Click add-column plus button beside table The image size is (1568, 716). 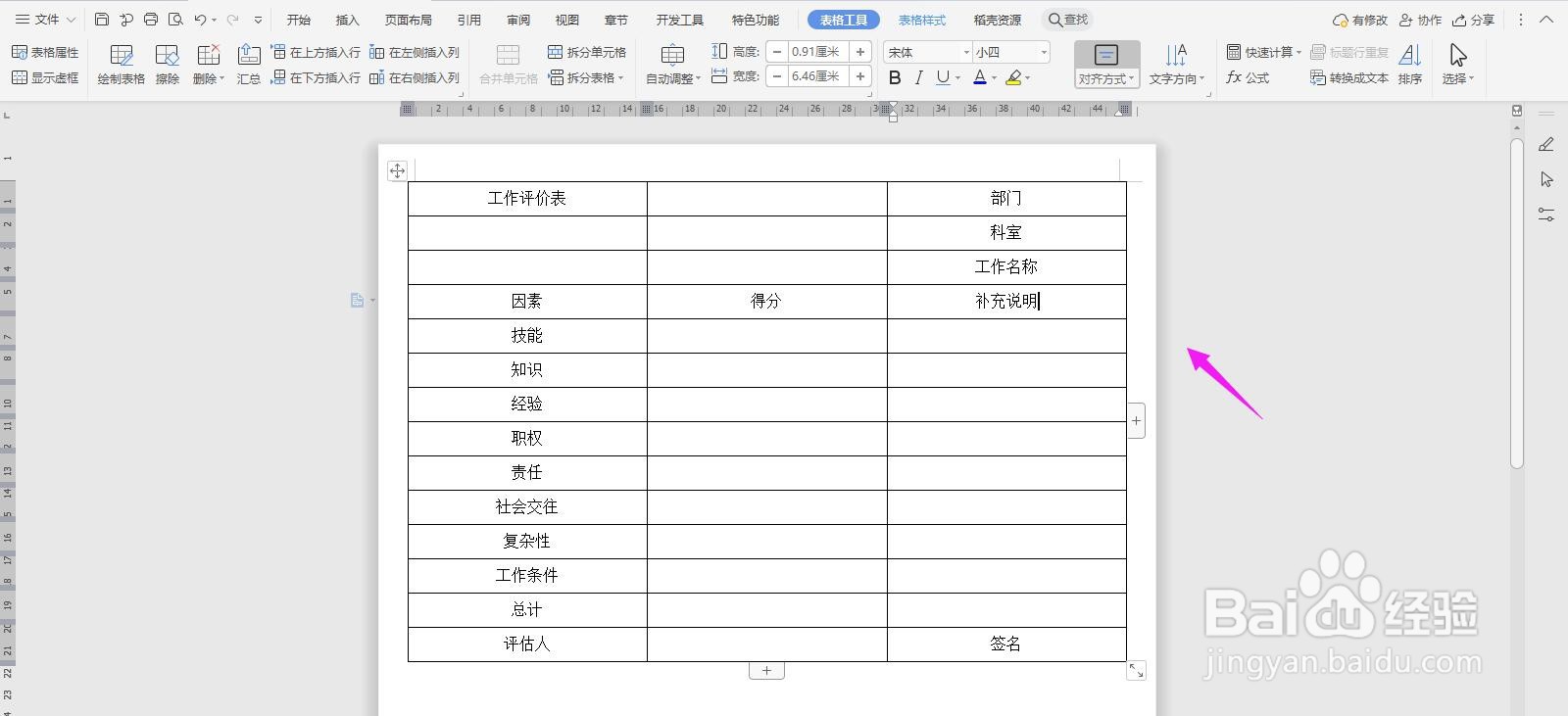coord(1136,421)
